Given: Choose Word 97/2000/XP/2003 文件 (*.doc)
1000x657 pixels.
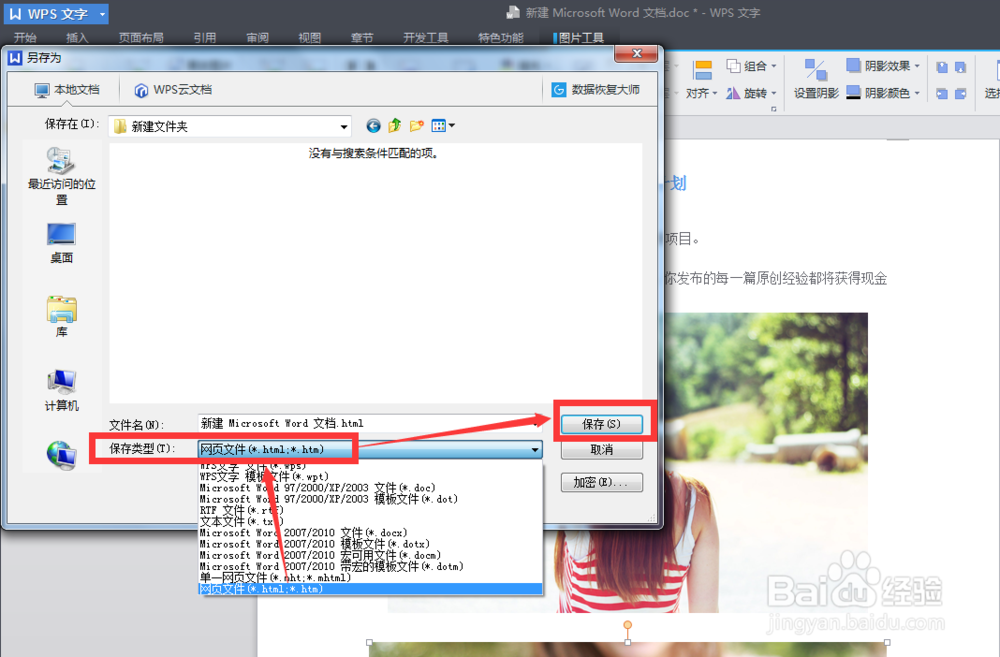Looking at the screenshot, I should (370, 488).
